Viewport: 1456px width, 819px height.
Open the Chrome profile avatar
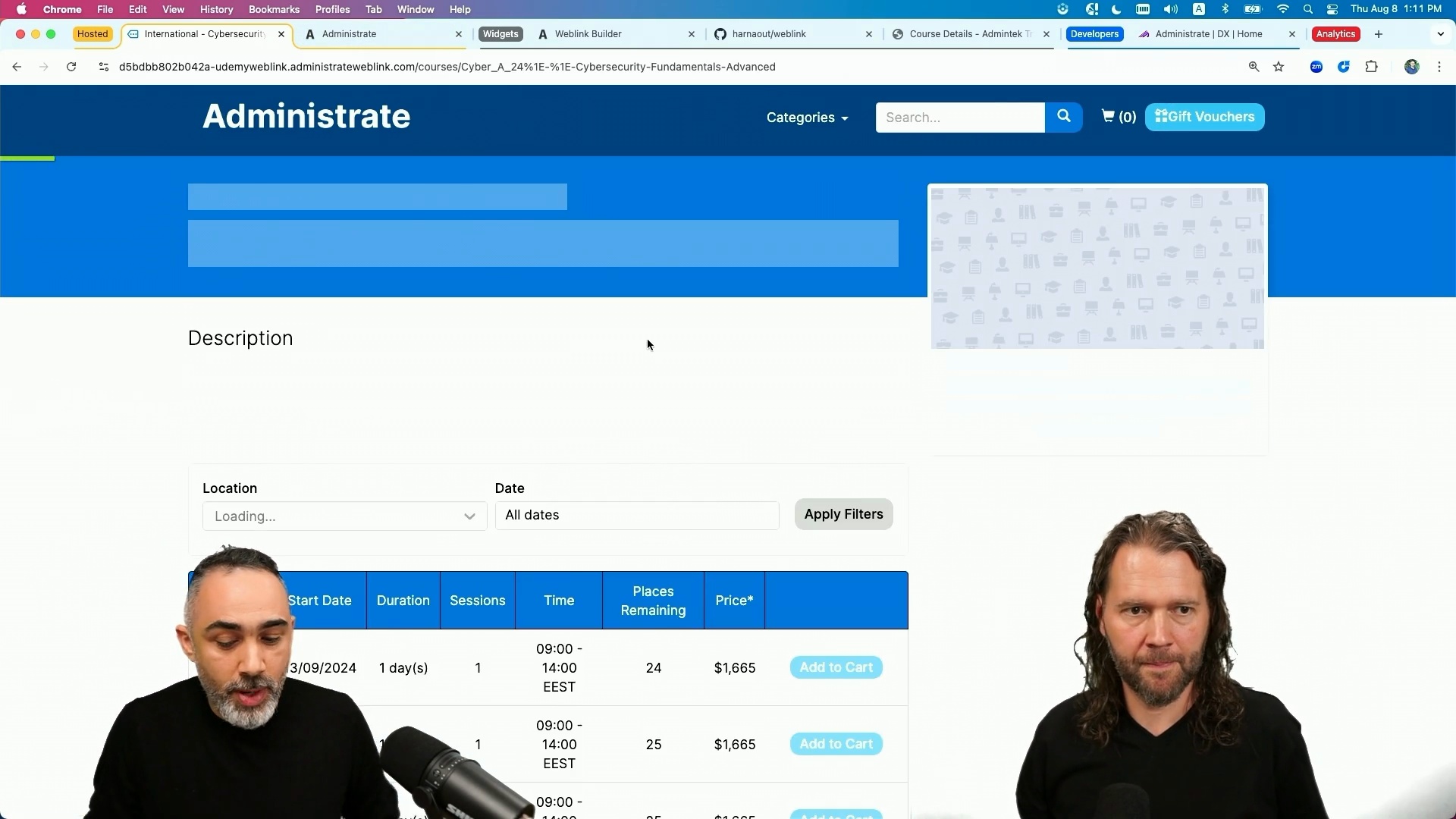tap(1411, 67)
